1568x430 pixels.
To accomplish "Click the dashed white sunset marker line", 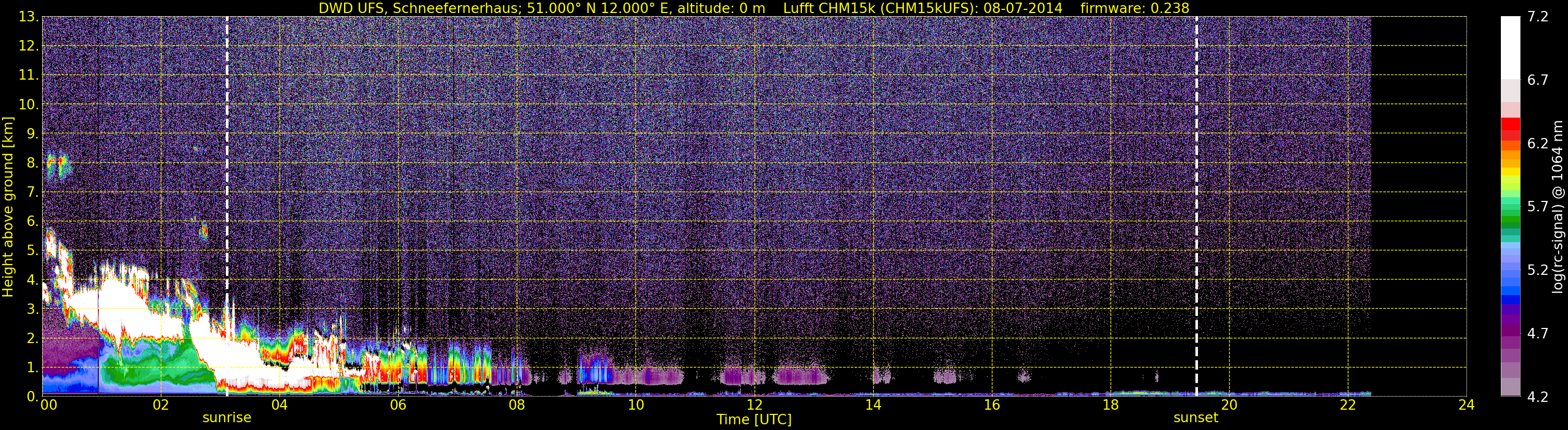I will 1196,207.
